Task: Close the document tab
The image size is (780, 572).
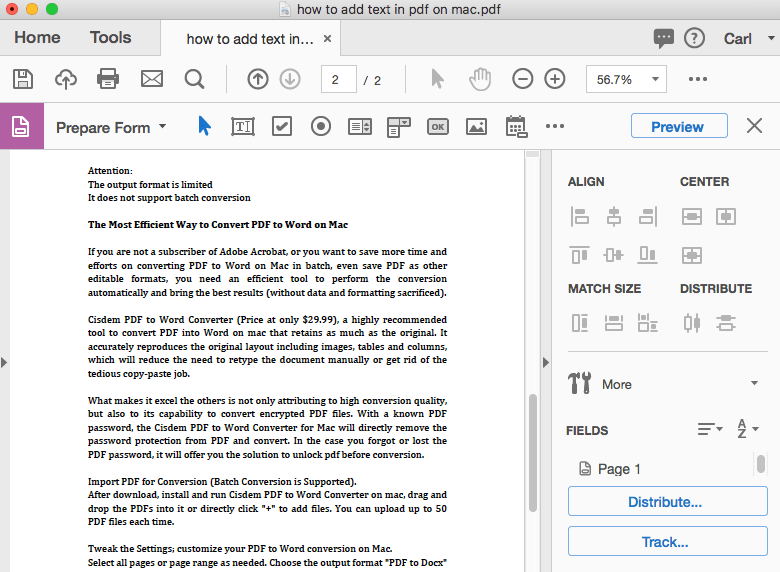Action: click(327, 38)
